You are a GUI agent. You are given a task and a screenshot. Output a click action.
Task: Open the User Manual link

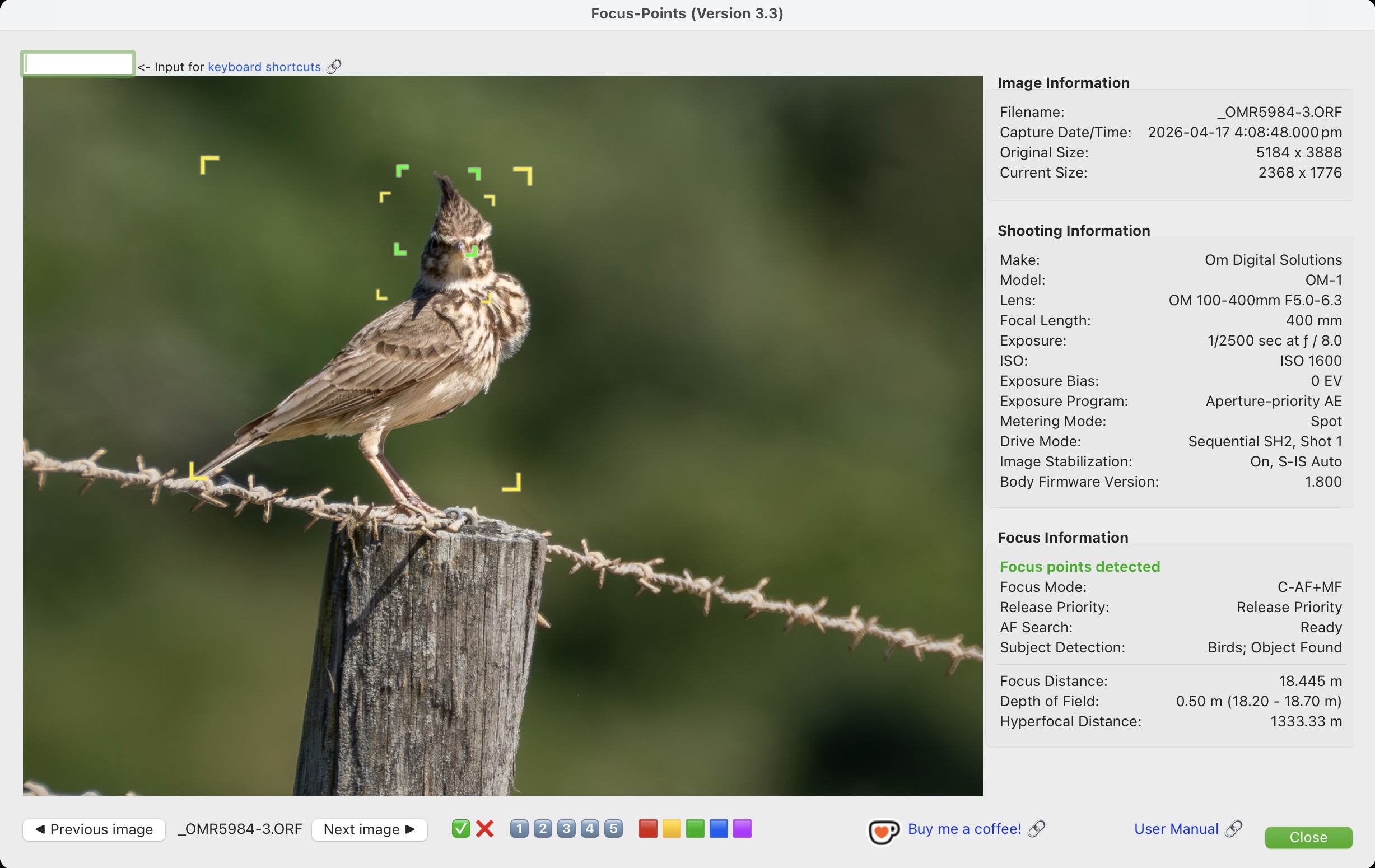(x=1176, y=829)
